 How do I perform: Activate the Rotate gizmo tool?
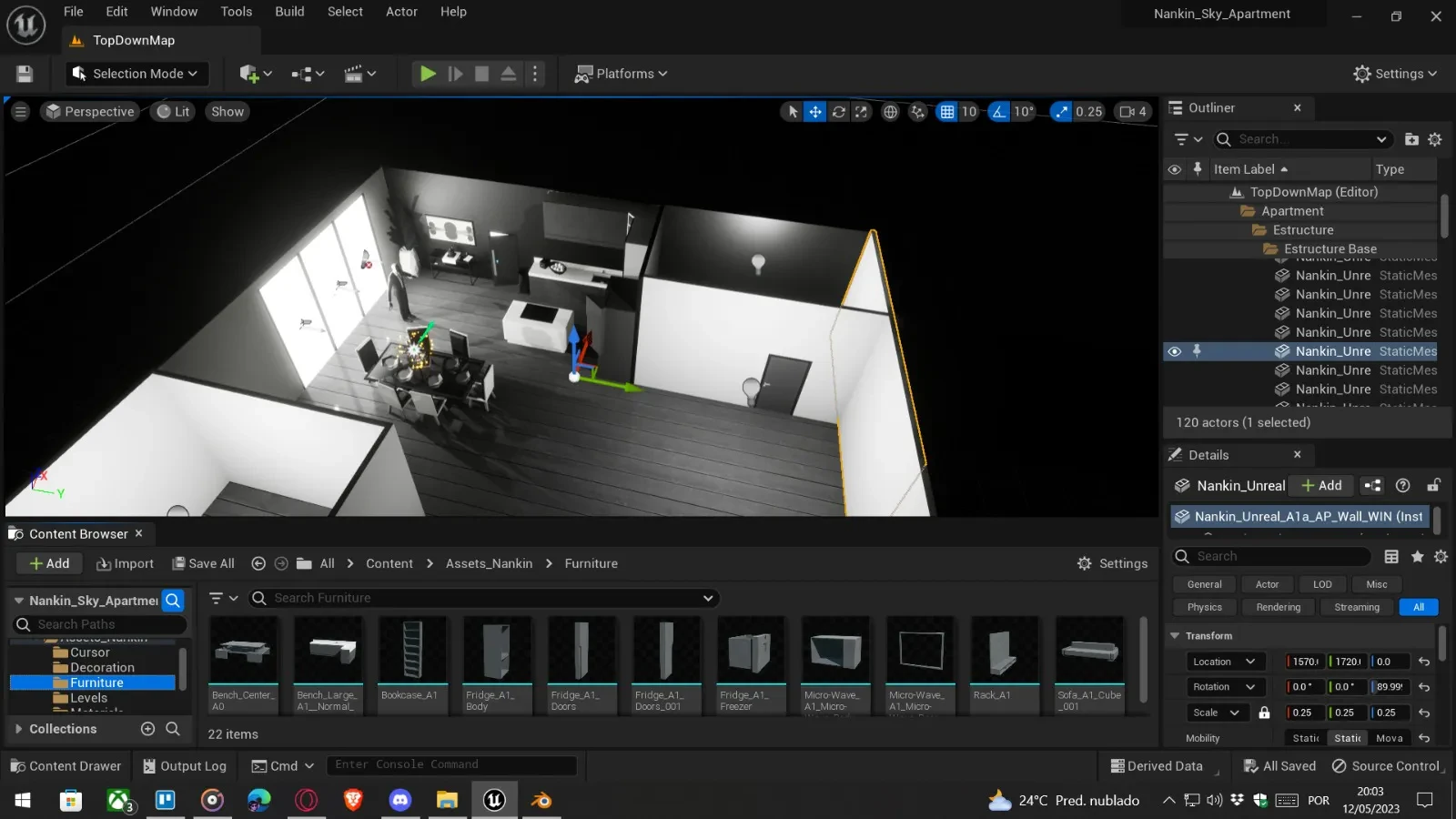click(x=838, y=112)
